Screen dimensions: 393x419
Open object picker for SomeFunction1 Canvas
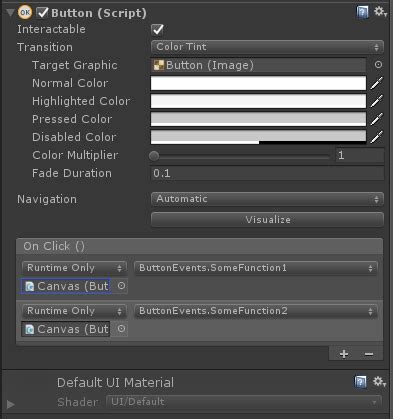click(x=122, y=286)
